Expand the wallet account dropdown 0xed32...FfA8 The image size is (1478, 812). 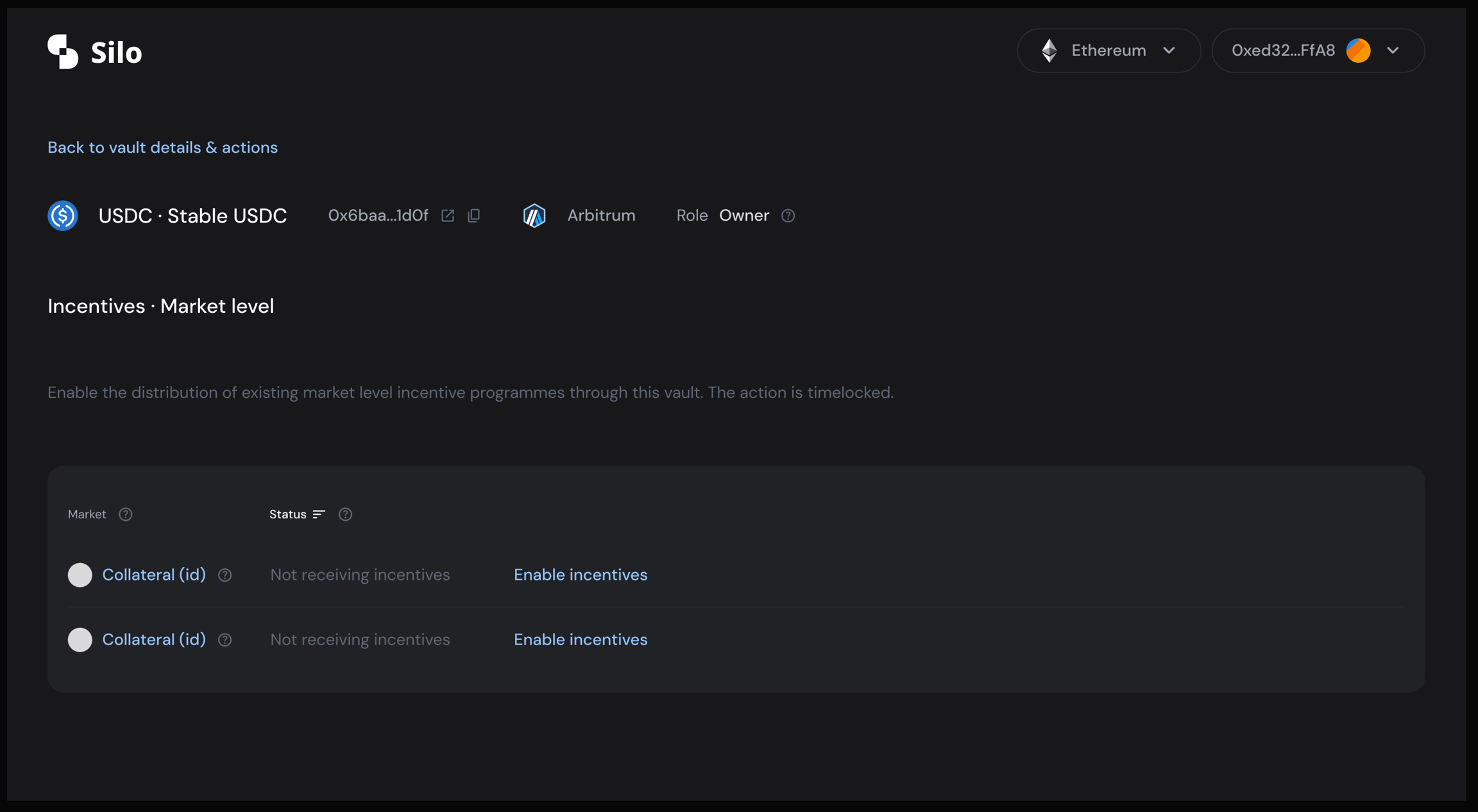pos(1393,50)
